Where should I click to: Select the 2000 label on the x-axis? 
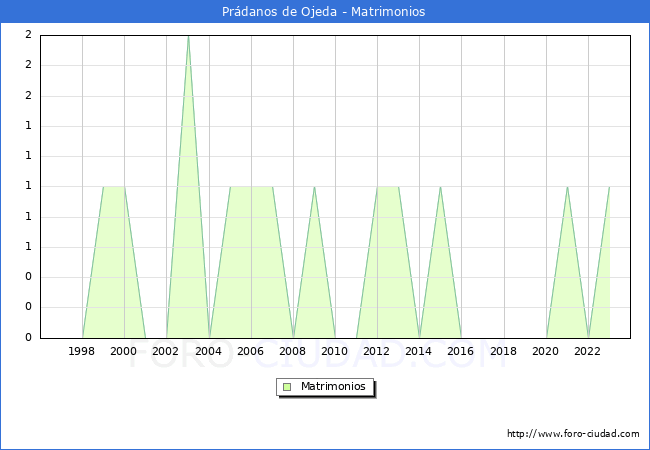tap(124, 351)
